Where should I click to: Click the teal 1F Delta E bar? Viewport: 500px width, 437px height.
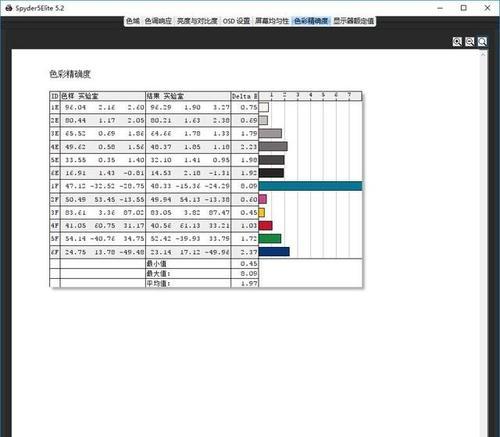click(x=310, y=186)
